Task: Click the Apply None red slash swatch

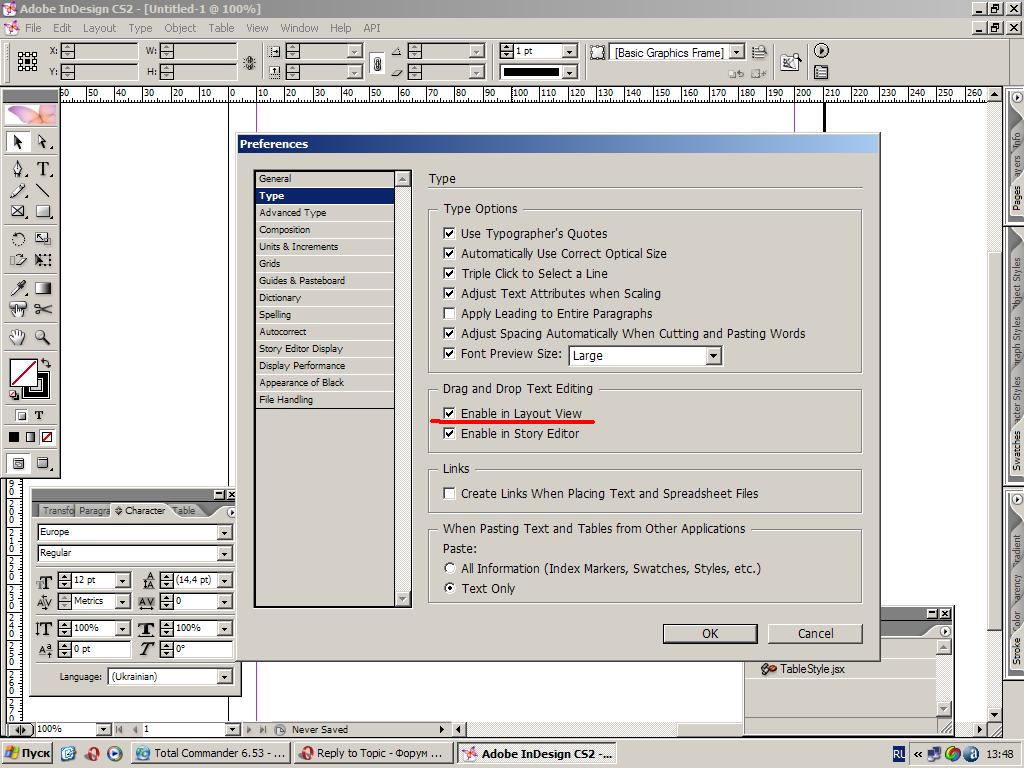Action: [47, 437]
